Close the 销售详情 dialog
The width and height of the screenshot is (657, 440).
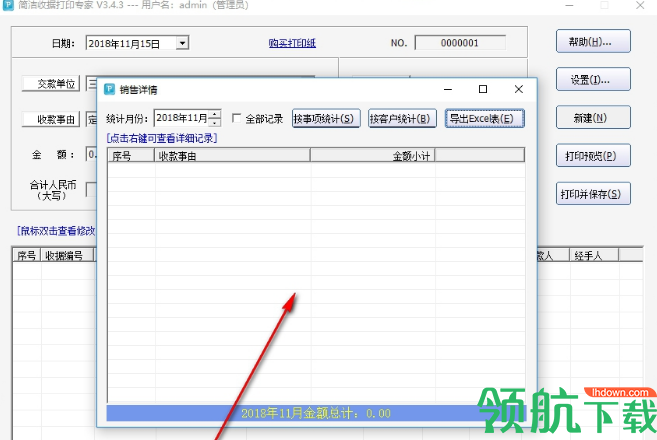tap(519, 89)
